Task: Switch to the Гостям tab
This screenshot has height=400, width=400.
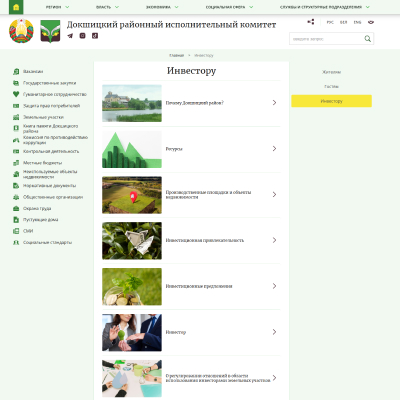Action: (x=331, y=87)
